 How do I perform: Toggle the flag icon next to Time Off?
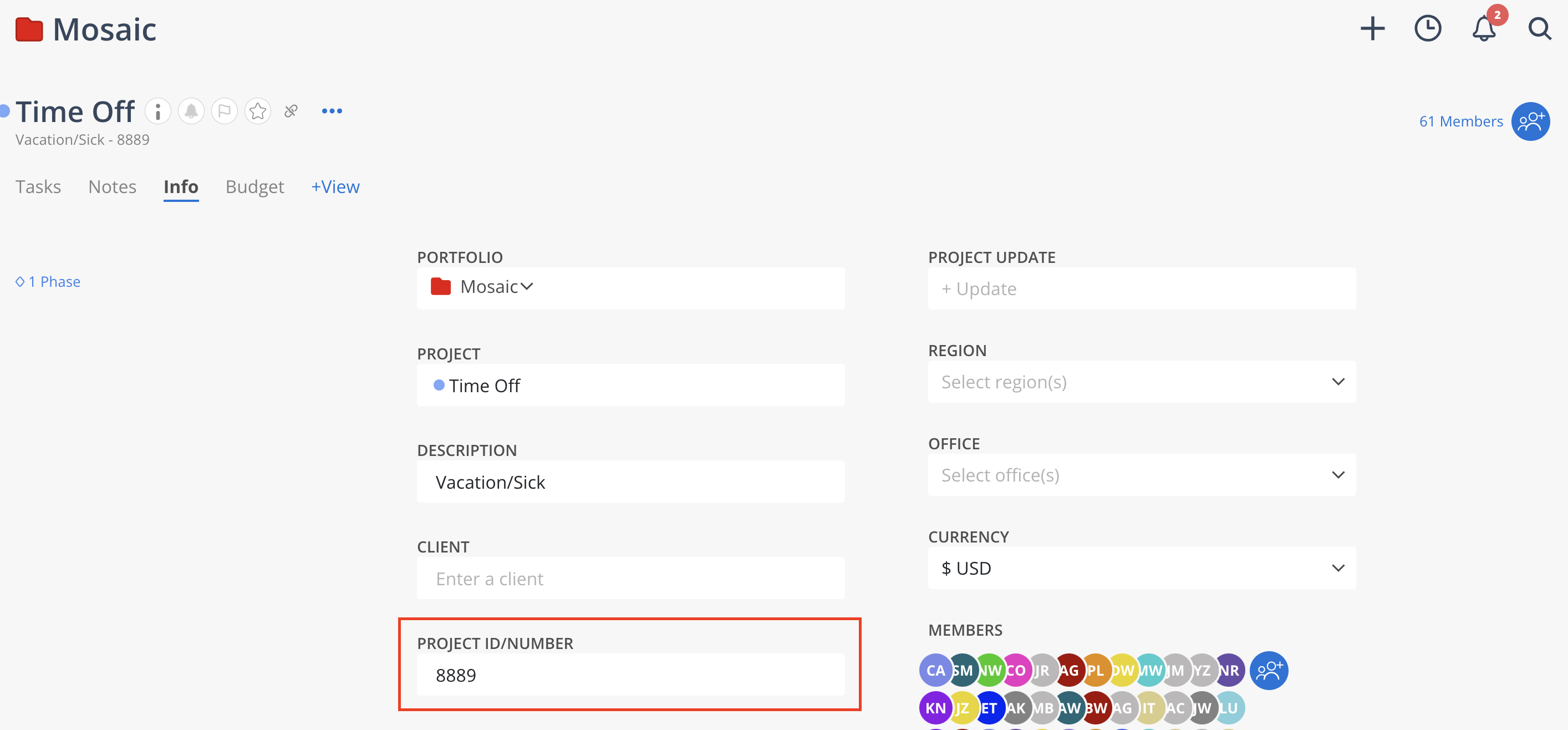point(224,111)
